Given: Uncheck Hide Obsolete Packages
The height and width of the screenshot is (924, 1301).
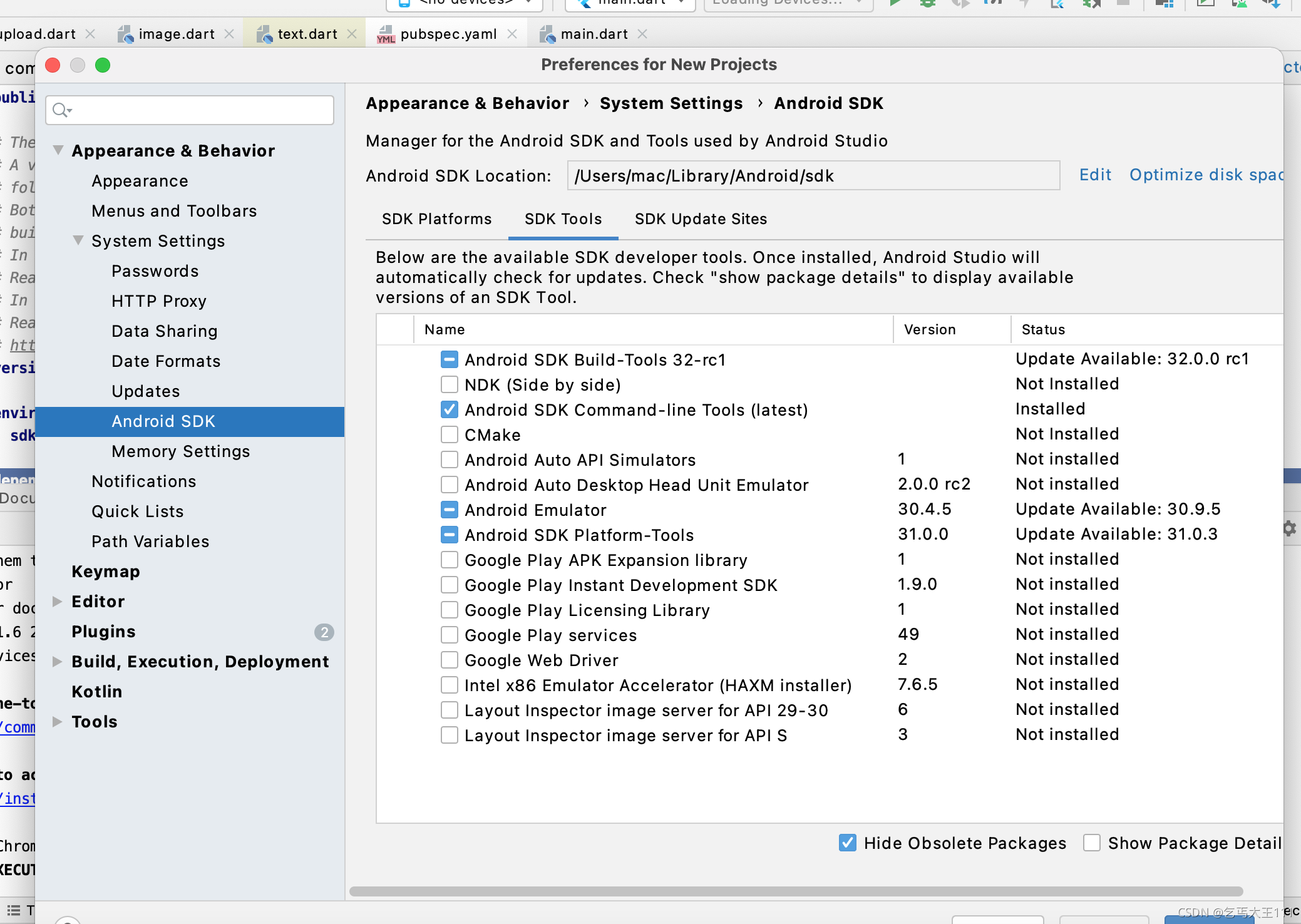Looking at the screenshot, I should click(x=847, y=843).
